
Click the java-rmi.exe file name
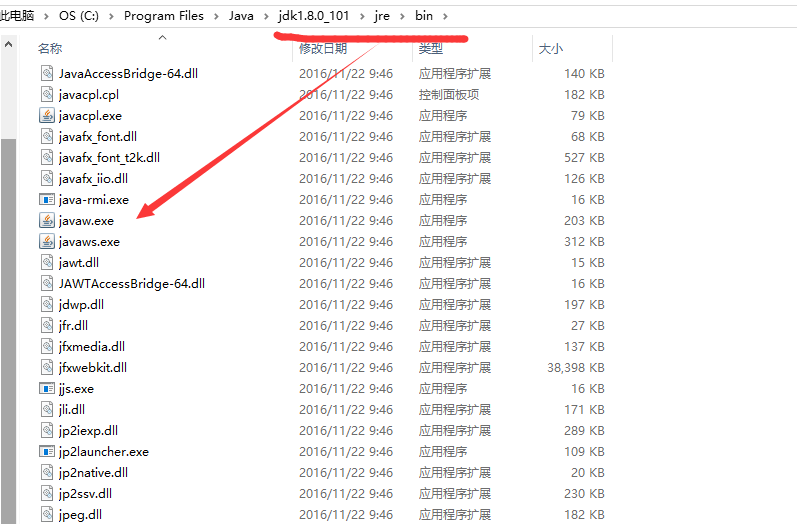click(94, 199)
